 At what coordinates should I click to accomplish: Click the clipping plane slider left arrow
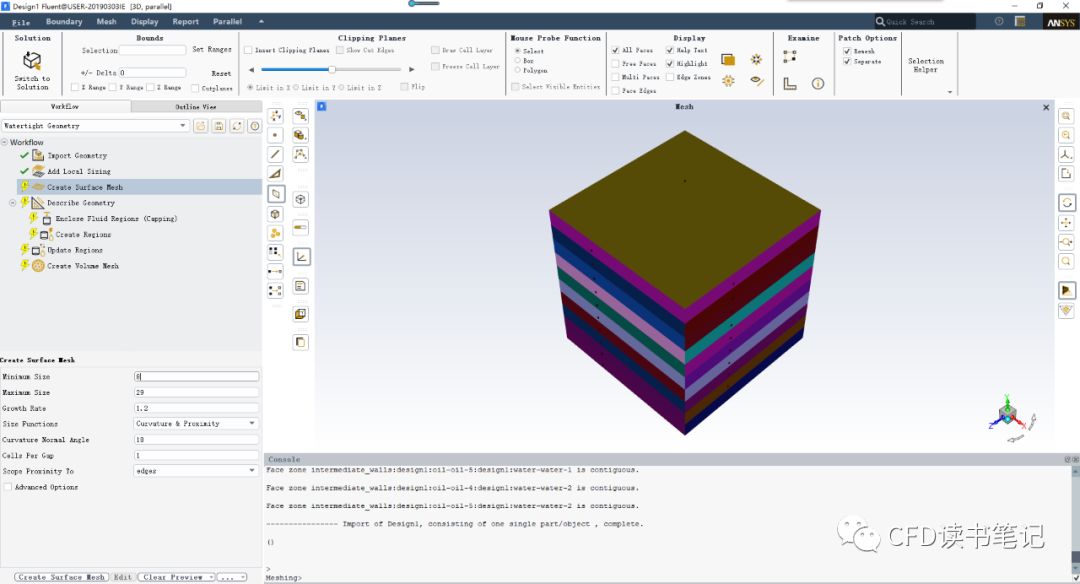click(x=251, y=70)
